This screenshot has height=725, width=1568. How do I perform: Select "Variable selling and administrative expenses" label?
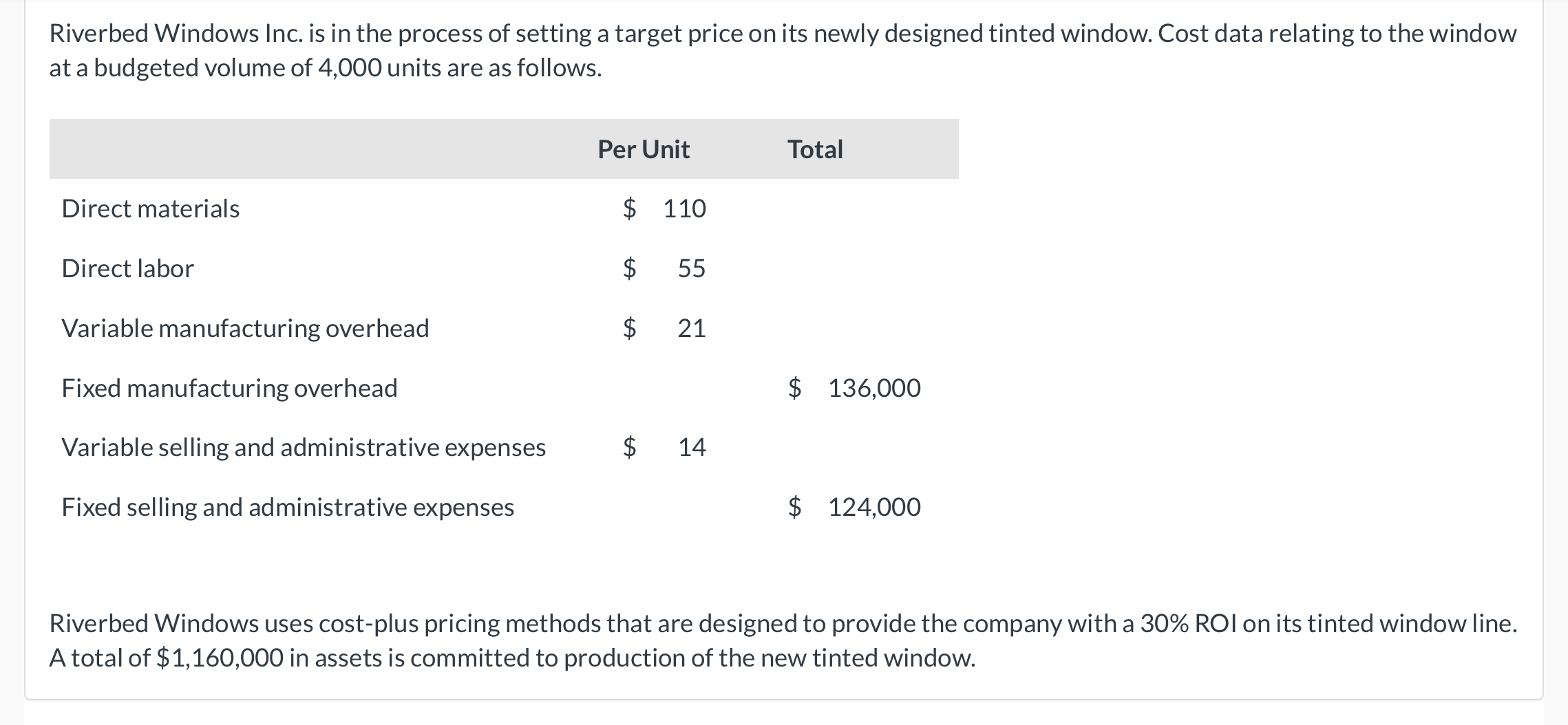click(x=304, y=447)
